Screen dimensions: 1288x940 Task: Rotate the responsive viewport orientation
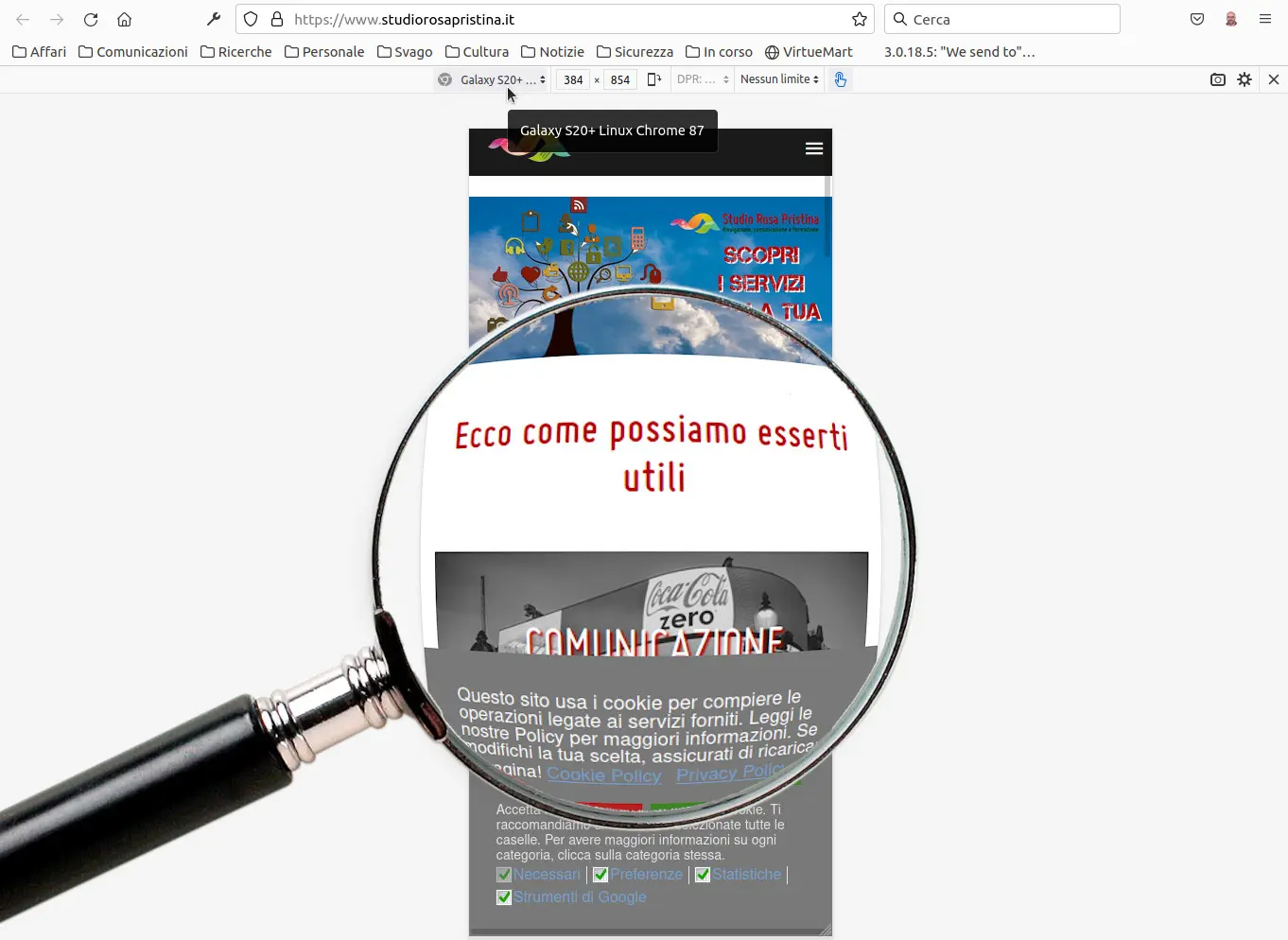(653, 79)
